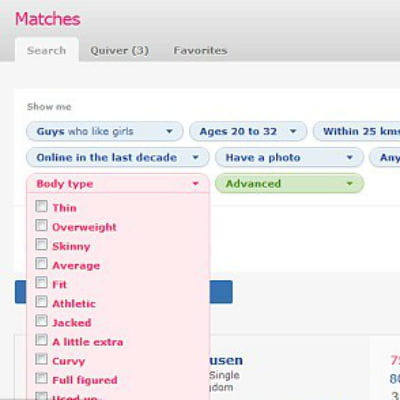Check the Overweight checkbox
The width and height of the screenshot is (400, 400).
coord(41,225)
